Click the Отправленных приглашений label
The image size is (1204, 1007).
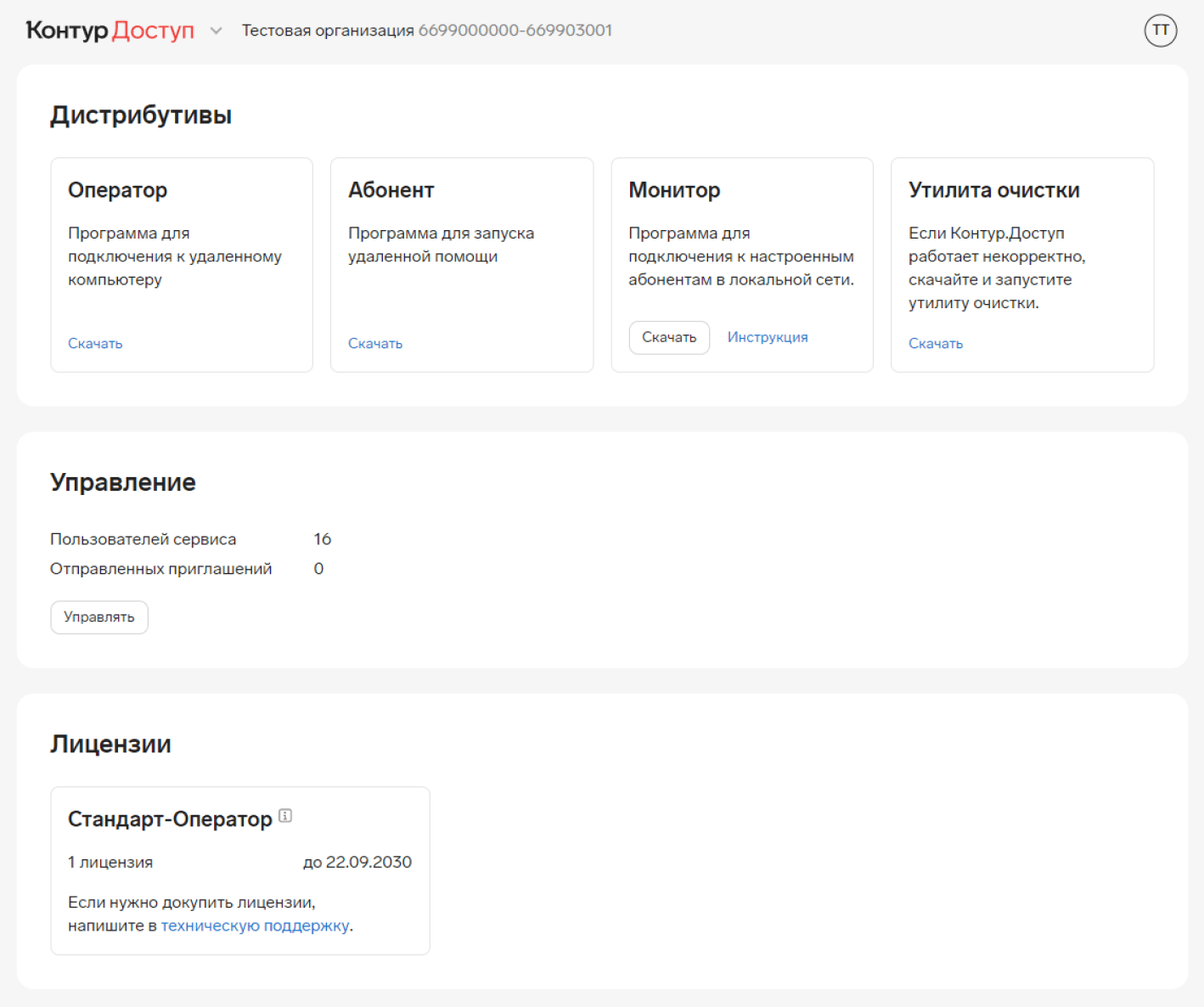pyautogui.click(x=161, y=569)
